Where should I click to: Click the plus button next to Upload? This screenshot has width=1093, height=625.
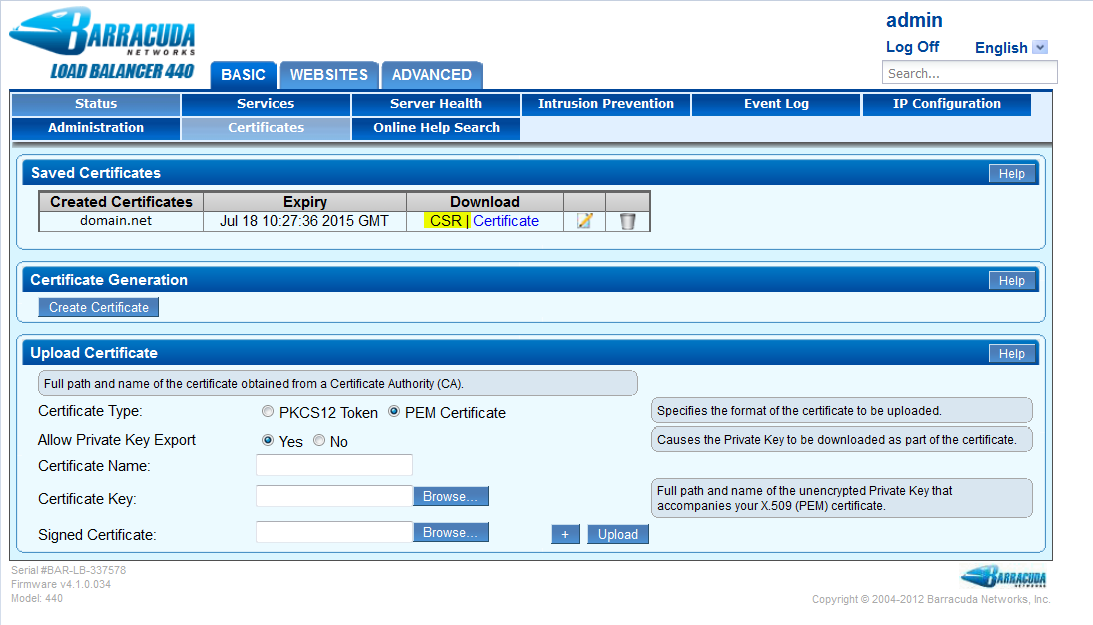click(565, 534)
